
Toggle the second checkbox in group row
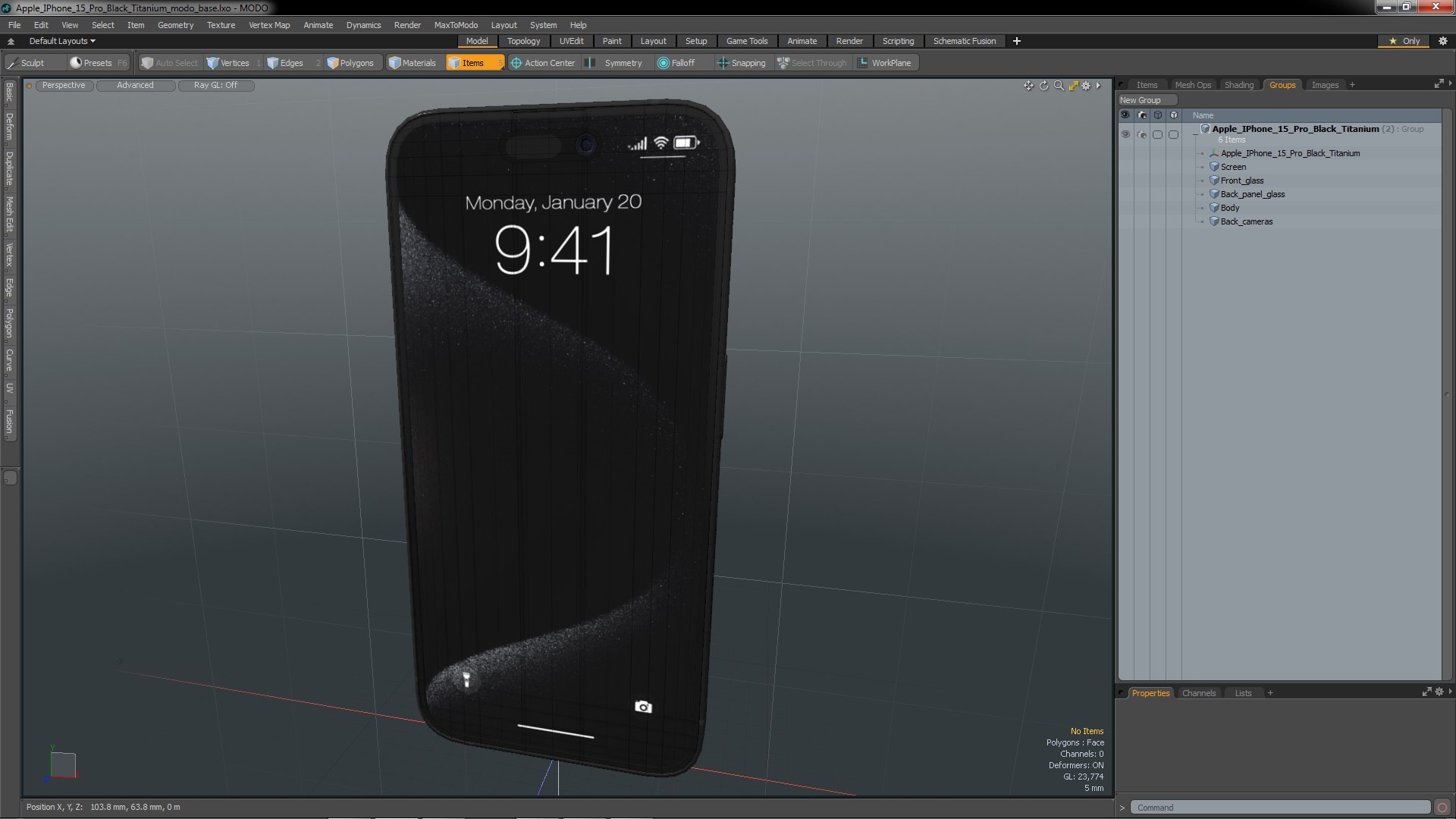(x=1174, y=134)
